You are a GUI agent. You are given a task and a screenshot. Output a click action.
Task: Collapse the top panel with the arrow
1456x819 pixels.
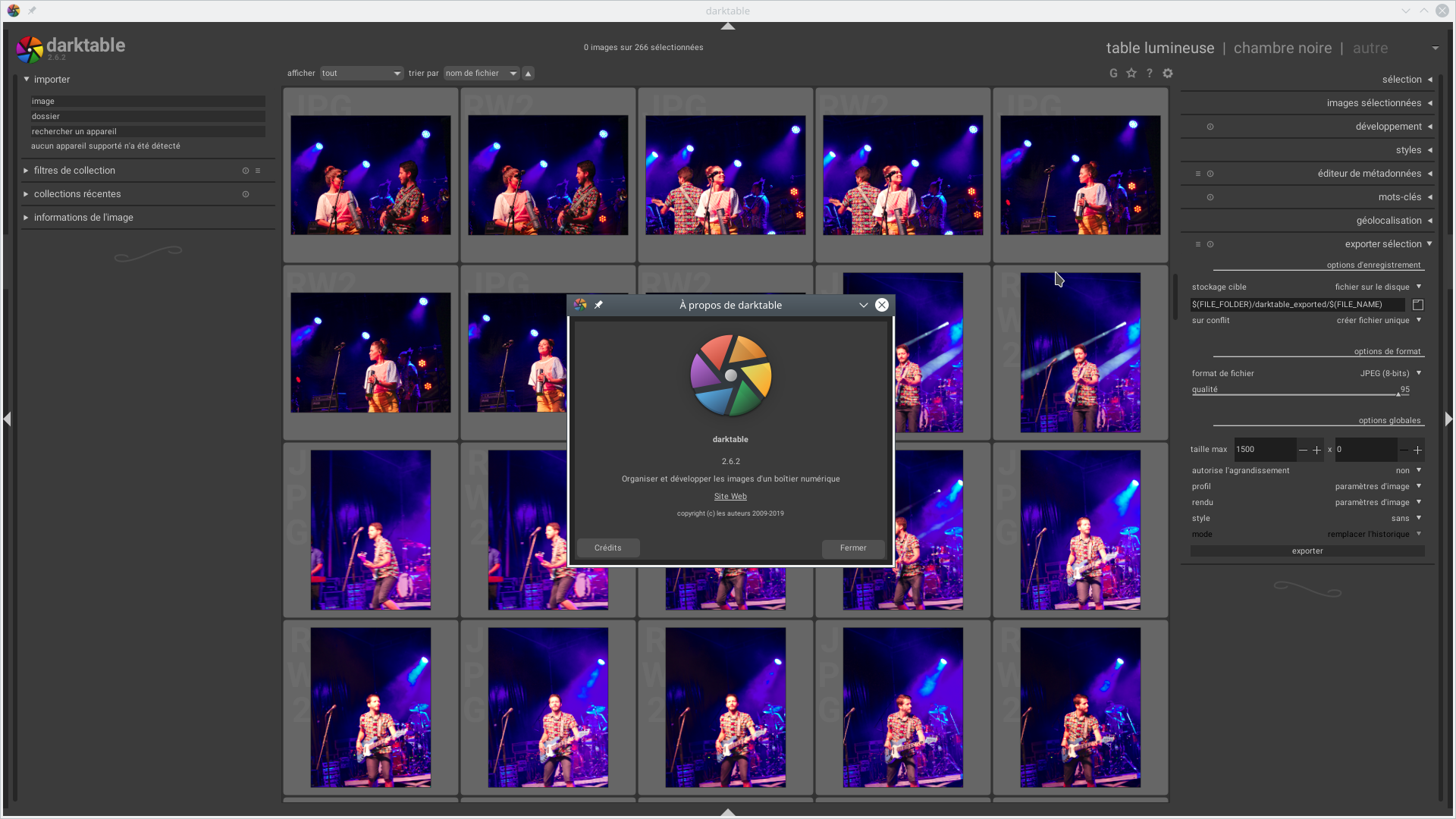[x=728, y=27]
